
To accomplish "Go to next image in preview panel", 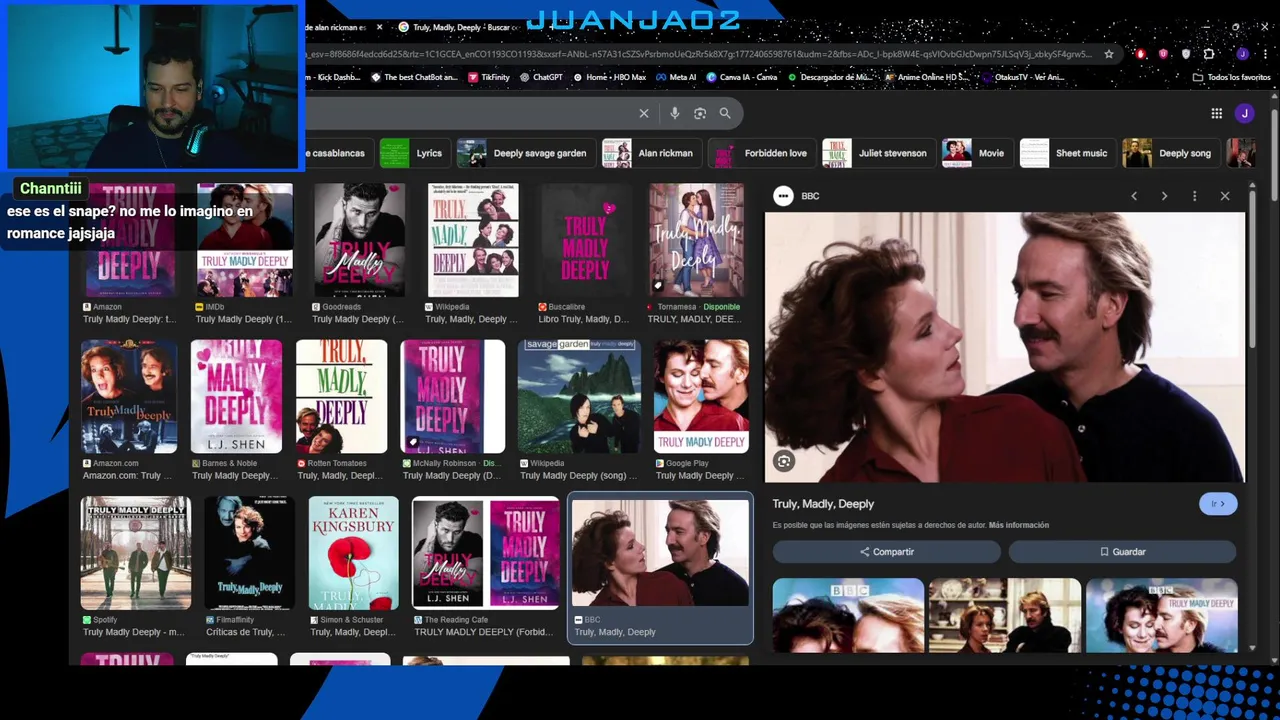I will 1164,196.
